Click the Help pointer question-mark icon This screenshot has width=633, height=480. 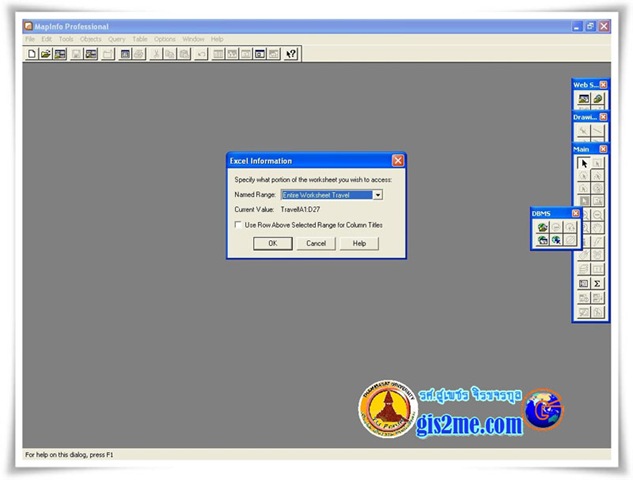291,54
